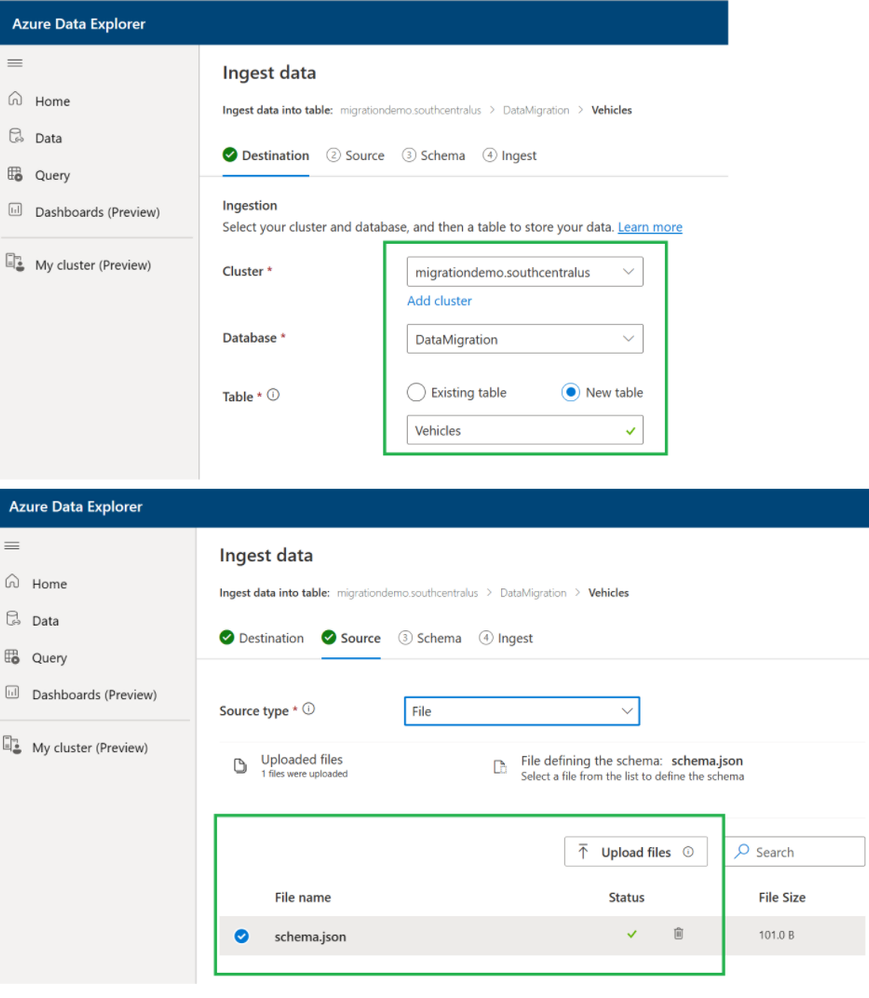The height and width of the screenshot is (998, 869).
Task: Click hamburger menu icon in top window
Action: pyautogui.click(x=15, y=63)
